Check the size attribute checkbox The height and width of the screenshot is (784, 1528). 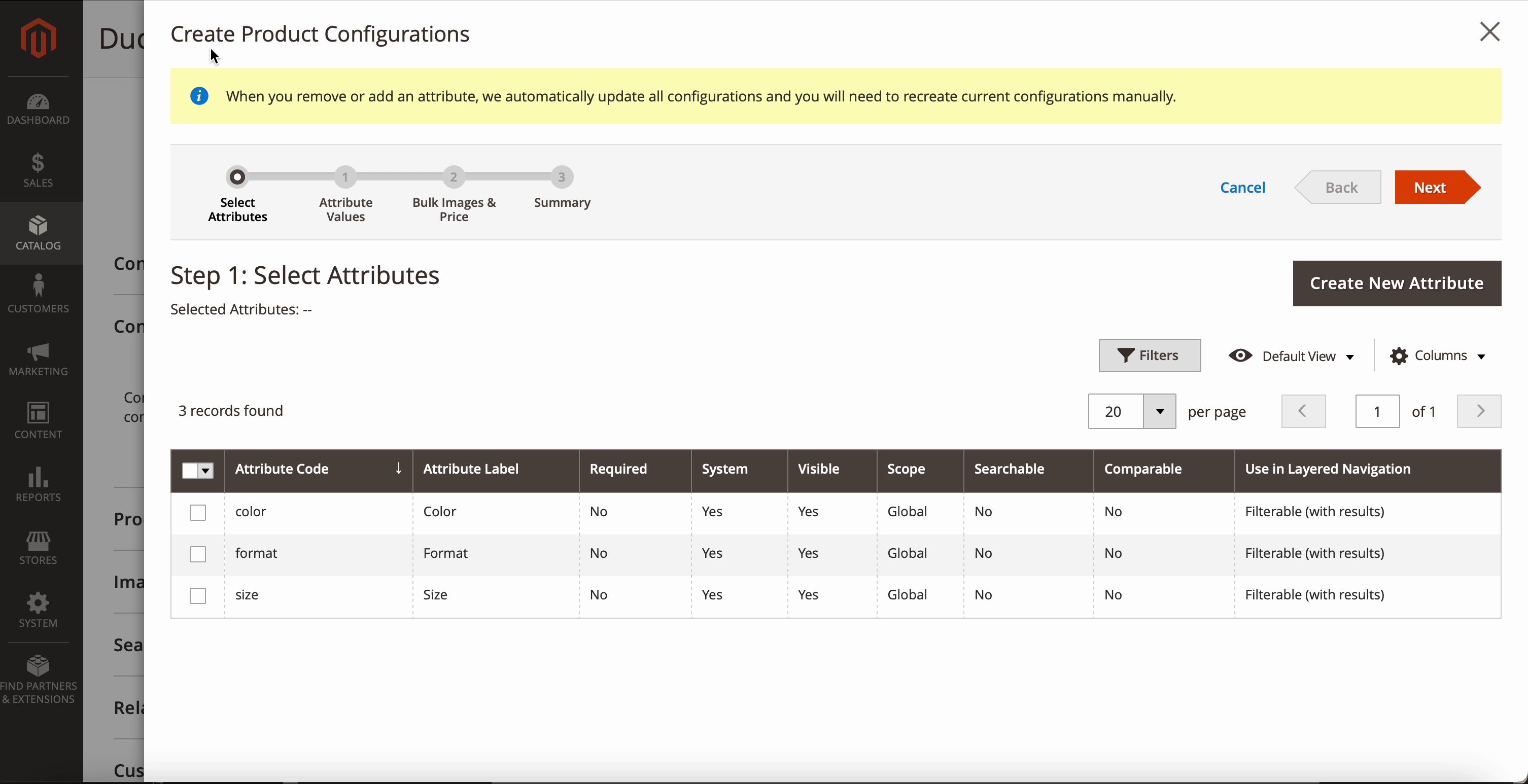[197, 595]
